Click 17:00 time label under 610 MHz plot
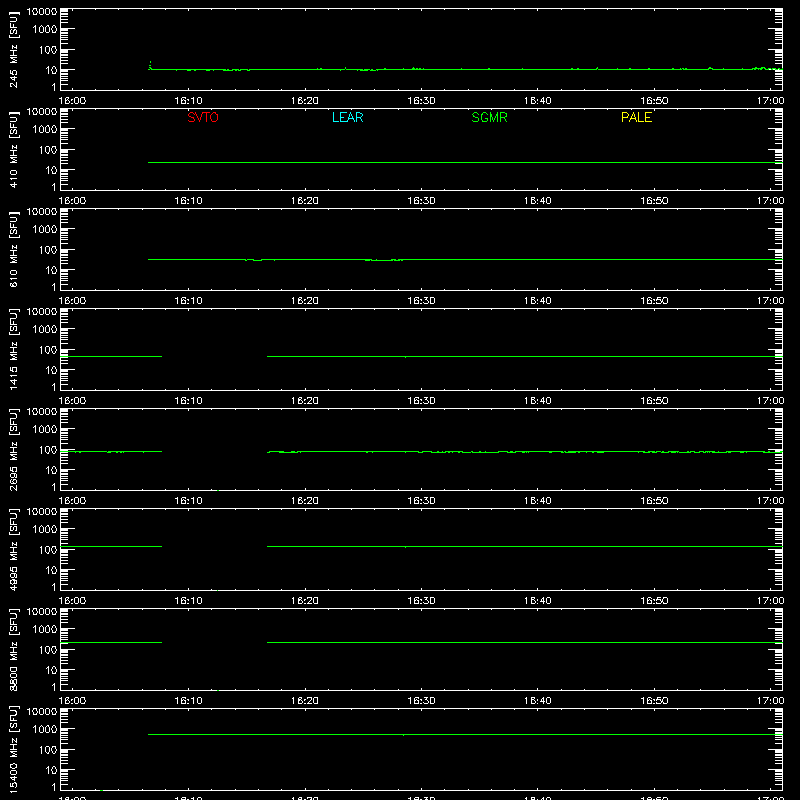 click(x=770, y=301)
